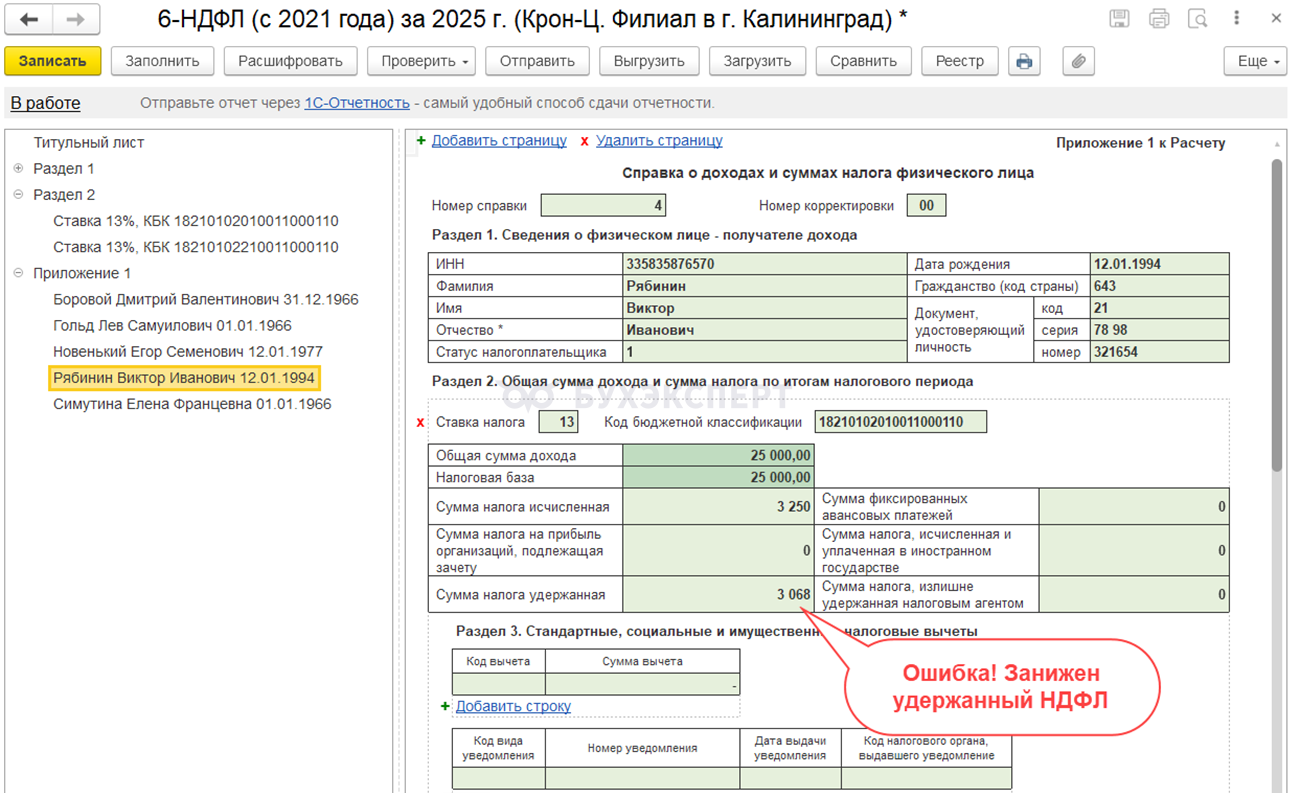This screenshot has width=1289, height=793.
Task: Click the printer icon in the toolbar
Action: click(1024, 61)
